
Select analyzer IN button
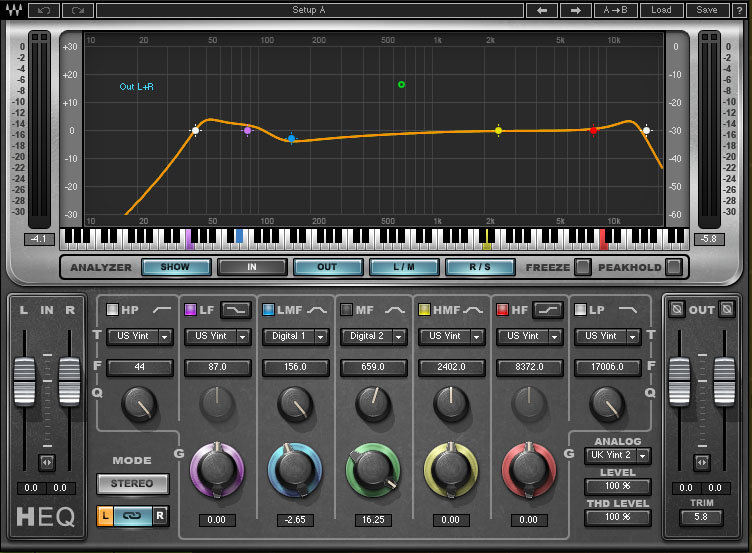[x=252, y=267]
